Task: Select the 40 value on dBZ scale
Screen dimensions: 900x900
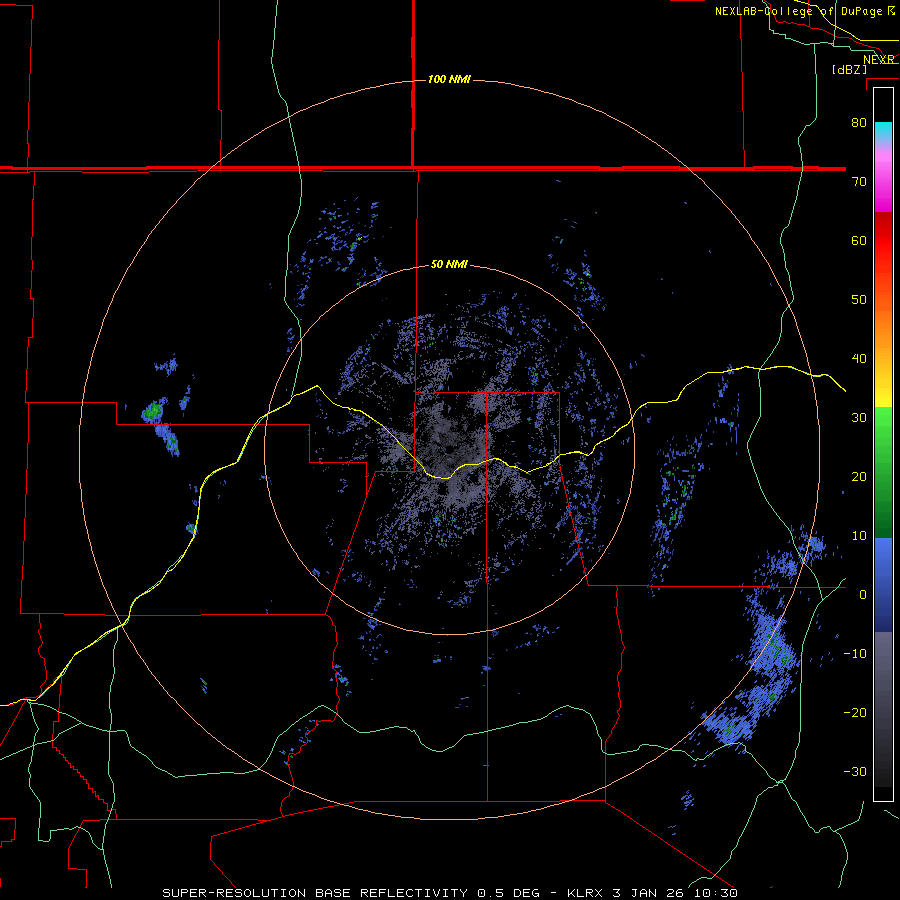Action: tap(859, 359)
